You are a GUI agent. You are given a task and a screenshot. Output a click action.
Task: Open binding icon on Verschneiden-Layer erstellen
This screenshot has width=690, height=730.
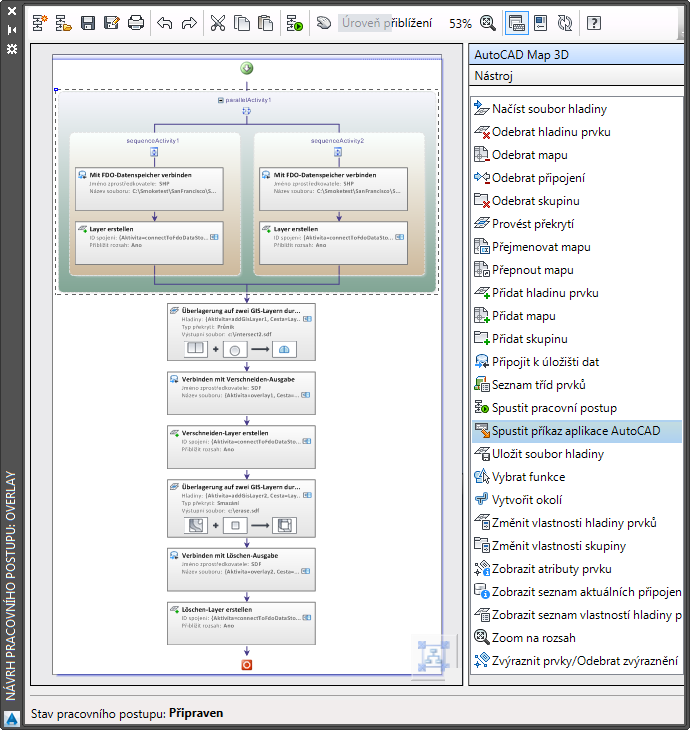[x=307, y=441]
